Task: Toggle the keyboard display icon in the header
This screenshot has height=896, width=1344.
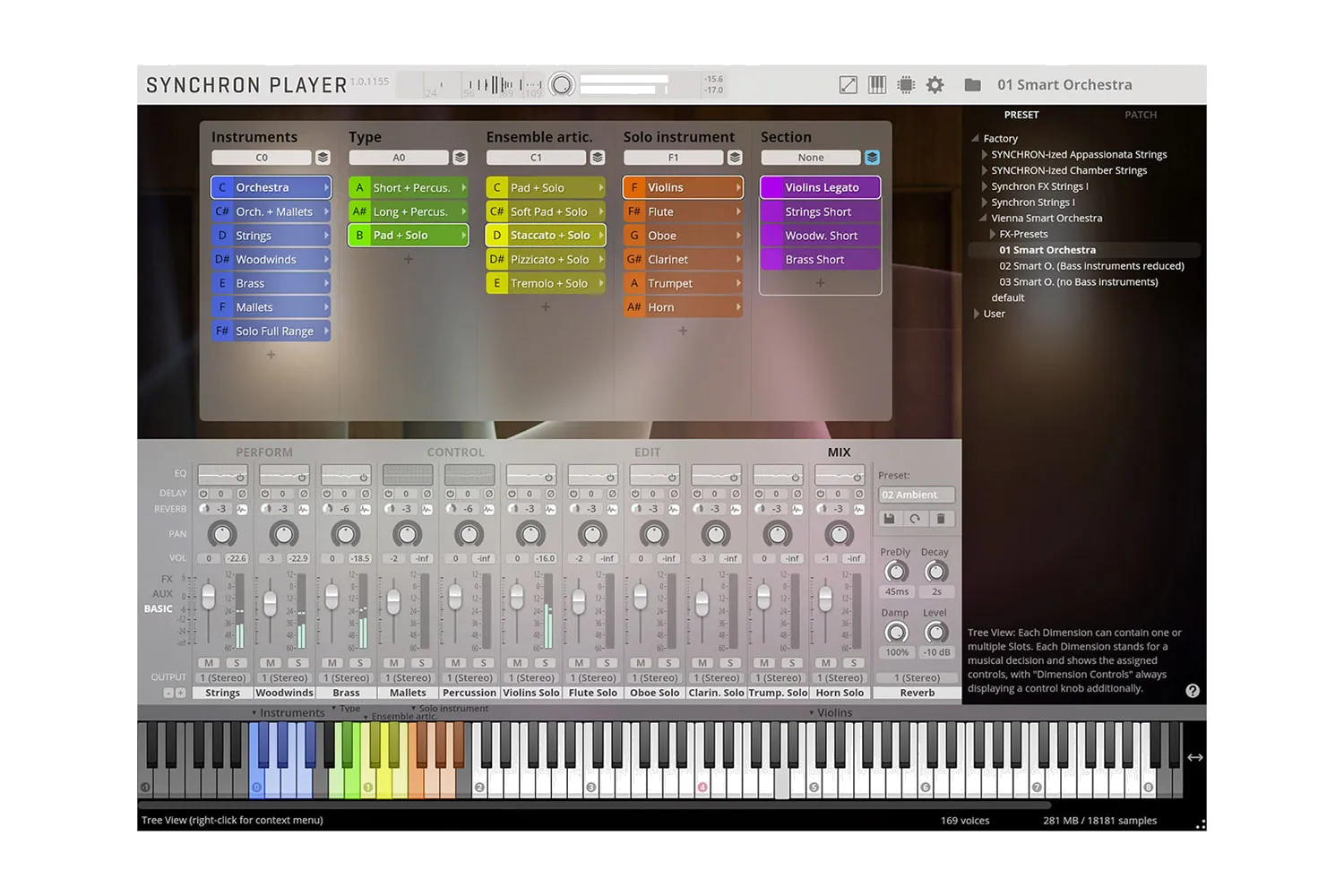Action: (x=877, y=85)
